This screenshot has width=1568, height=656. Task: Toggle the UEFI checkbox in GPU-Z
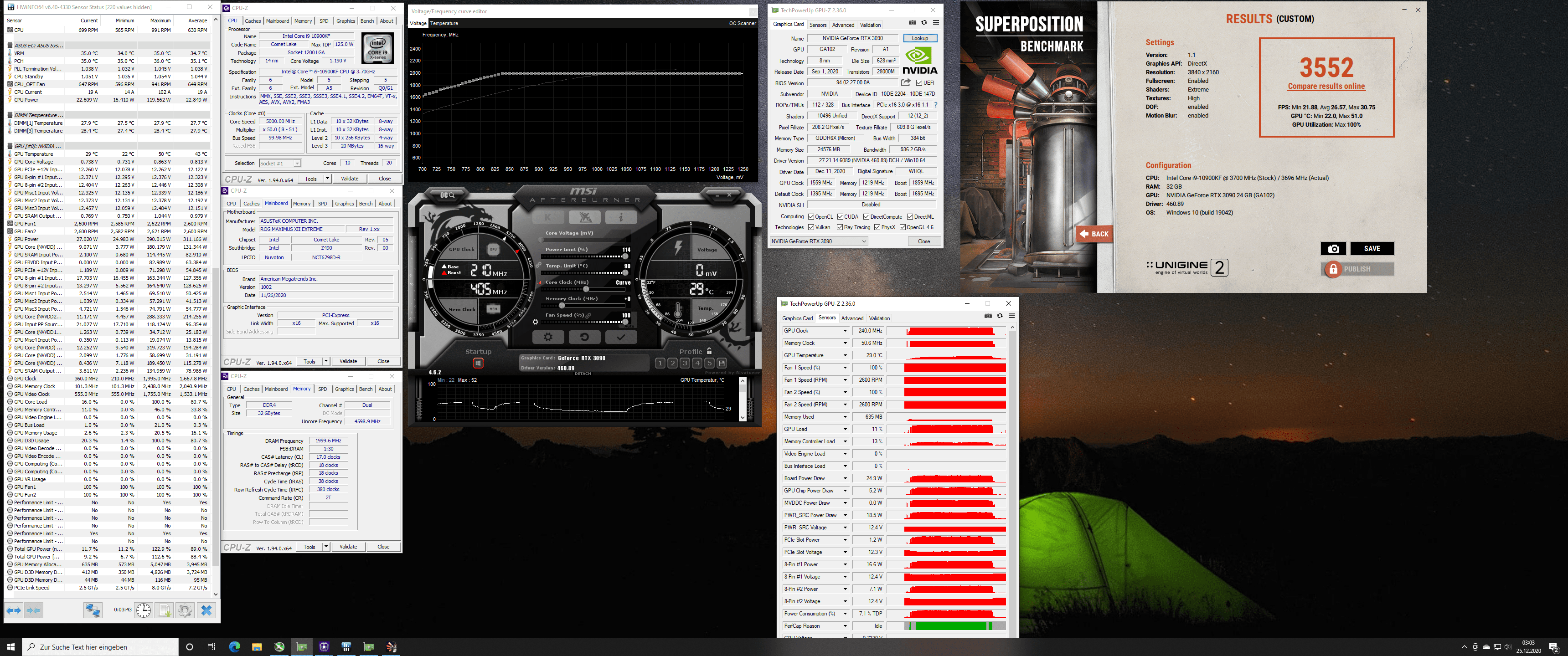(x=919, y=83)
